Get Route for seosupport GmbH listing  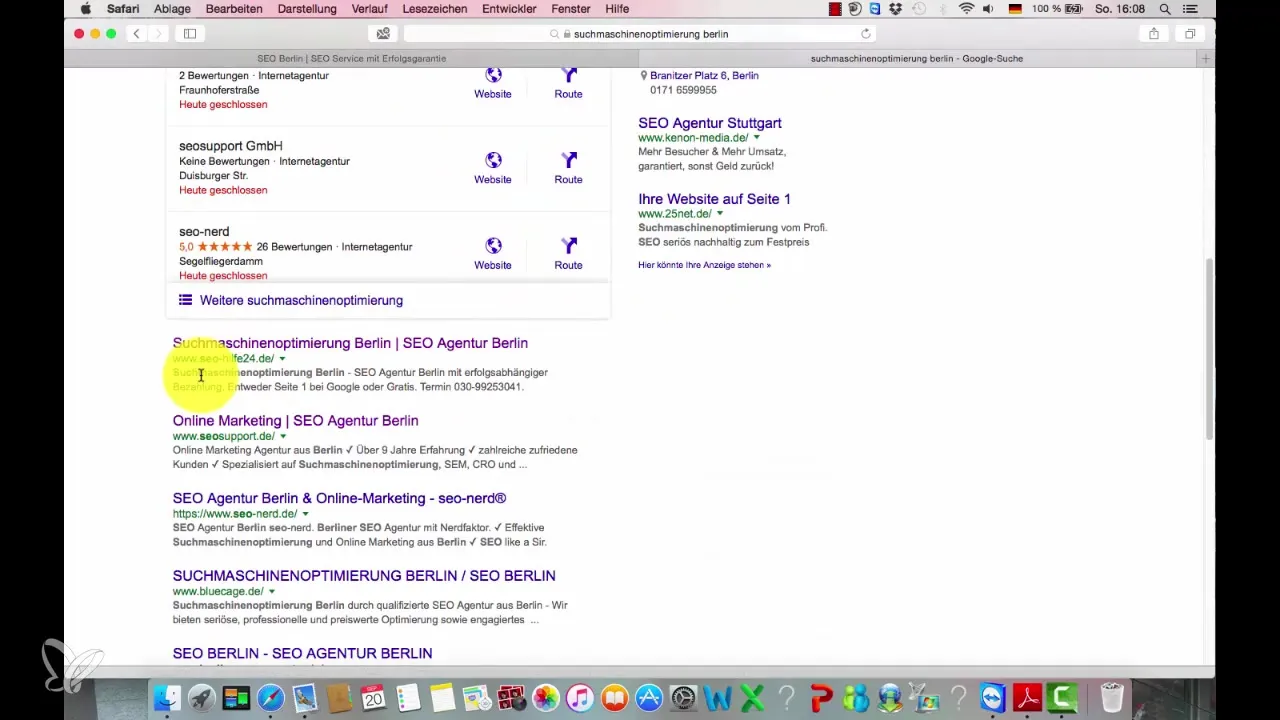[x=568, y=168]
